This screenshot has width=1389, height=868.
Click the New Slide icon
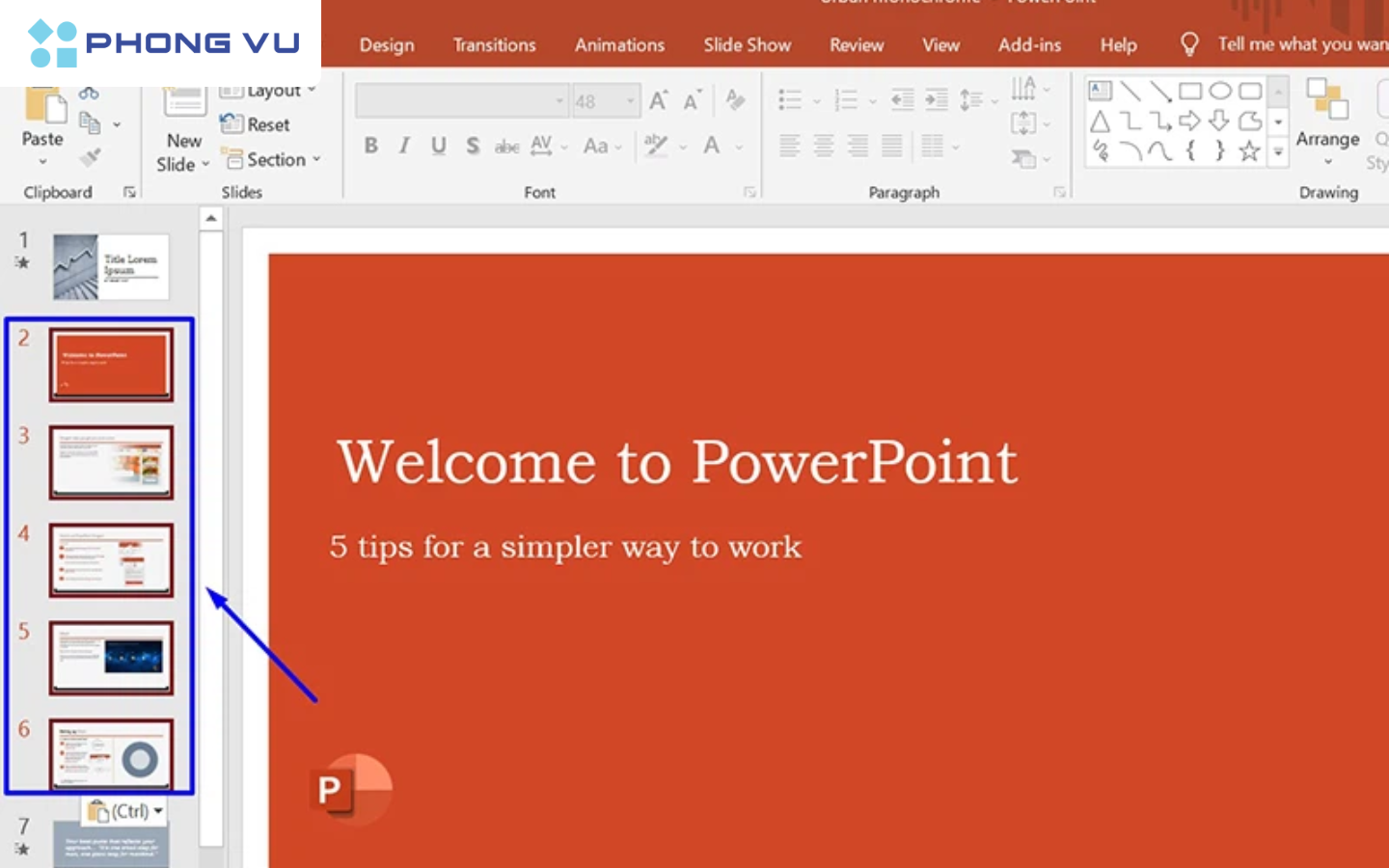pos(183,103)
